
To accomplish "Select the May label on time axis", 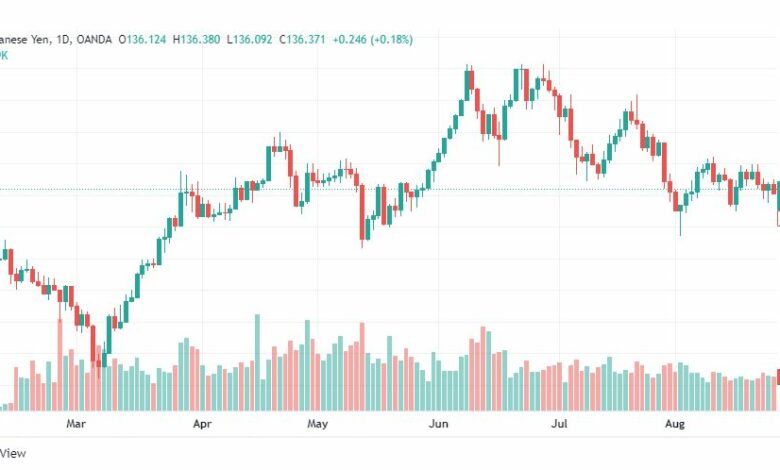I will 317,424.
